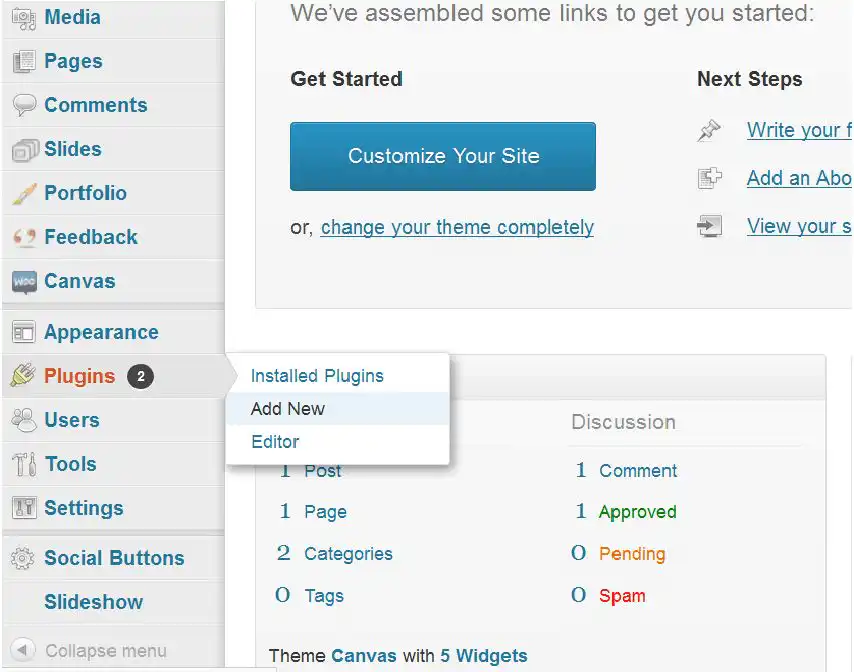Collapse the admin sidebar menu arrow
Viewport: 854px width, 672px height.
[x=22, y=650]
